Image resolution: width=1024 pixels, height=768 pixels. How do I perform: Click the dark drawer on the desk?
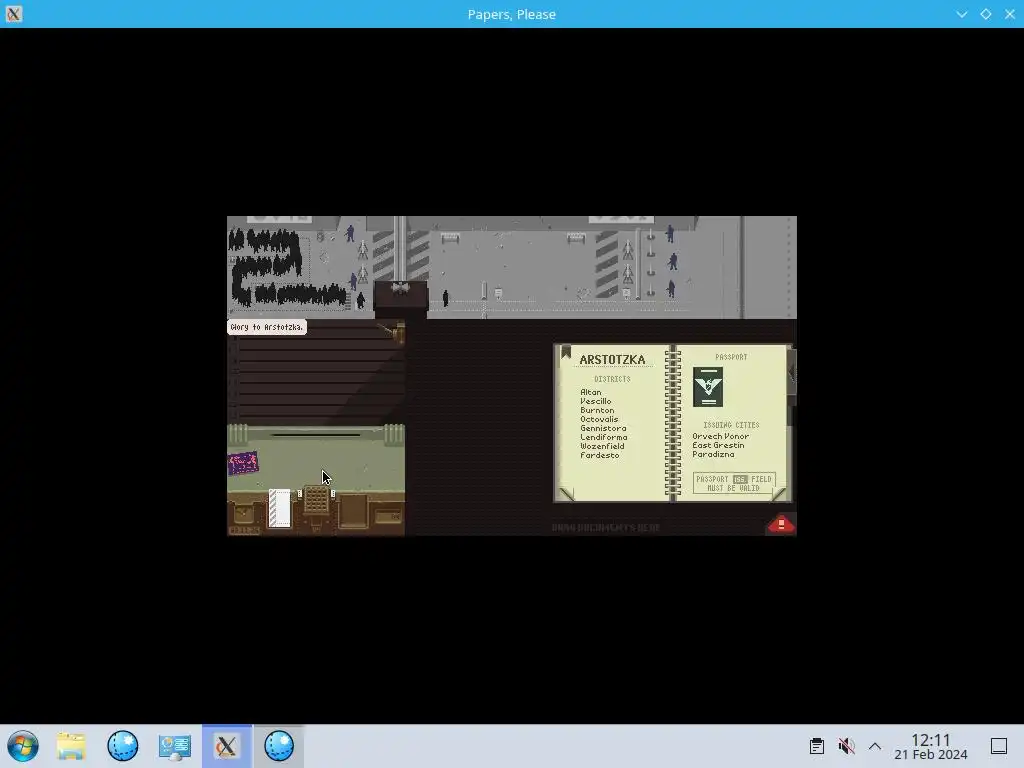tap(353, 511)
